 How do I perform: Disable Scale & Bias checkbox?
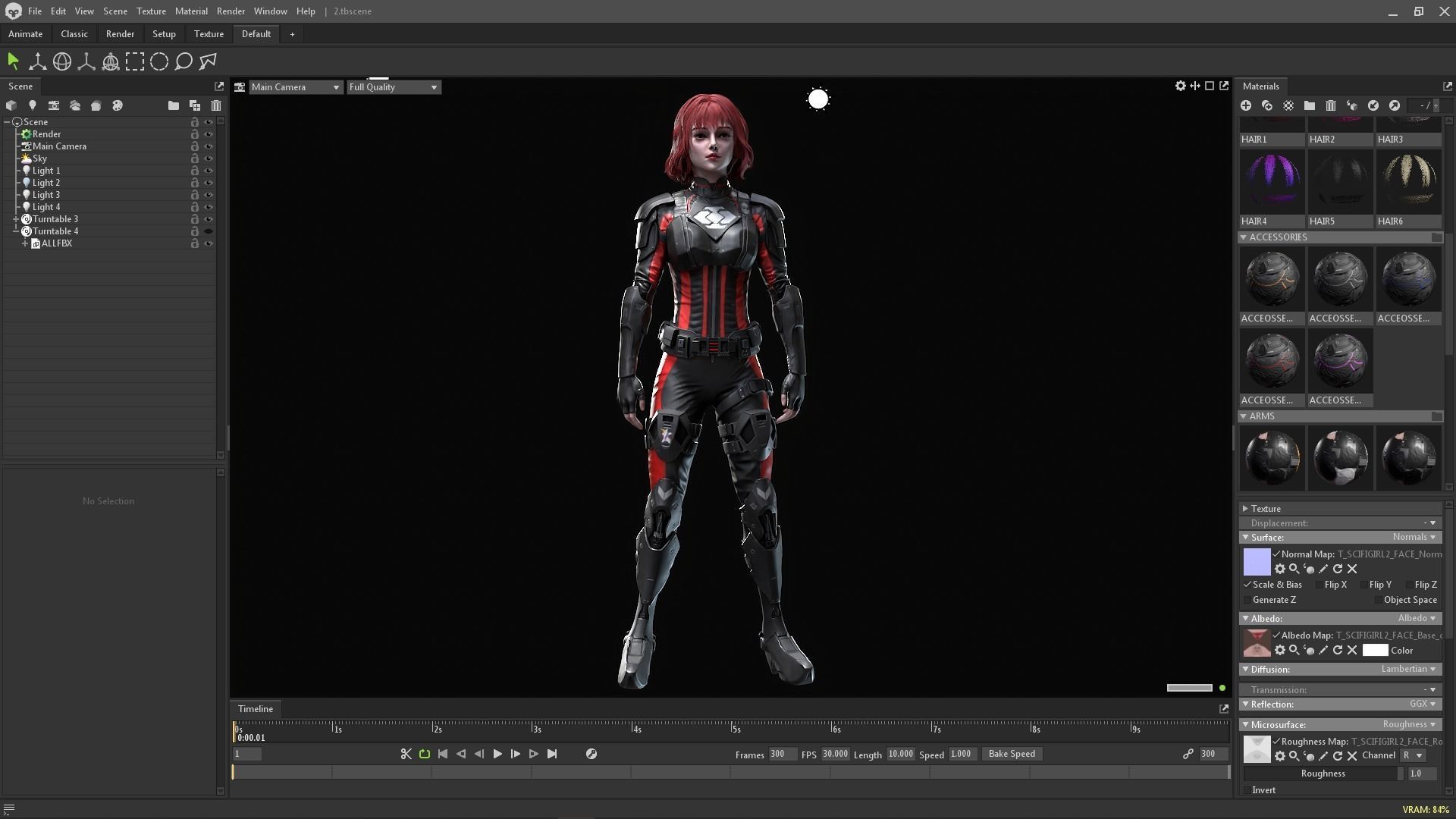1247,585
